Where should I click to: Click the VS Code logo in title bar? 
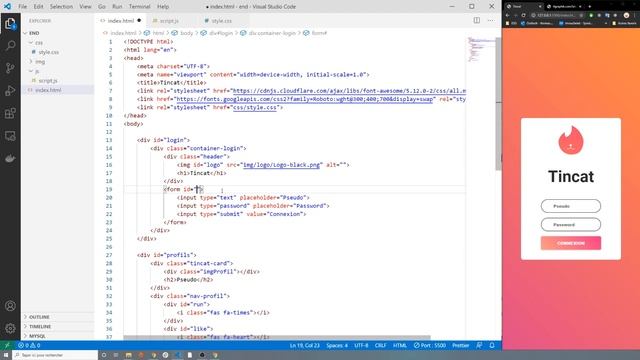(7, 7)
